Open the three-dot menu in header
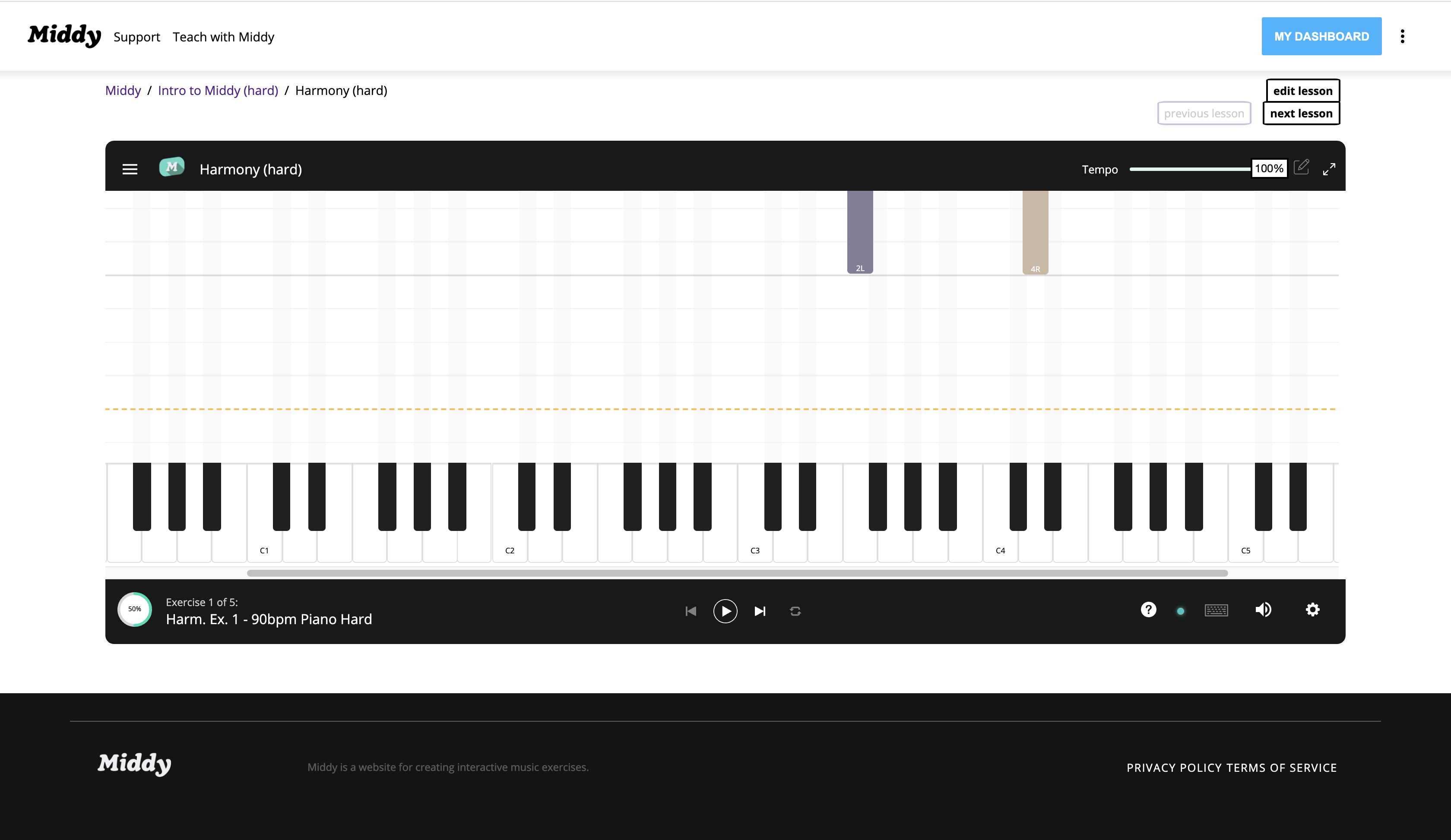The height and width of the screenshot is (840, 1451). click(x=1403, y=36)
